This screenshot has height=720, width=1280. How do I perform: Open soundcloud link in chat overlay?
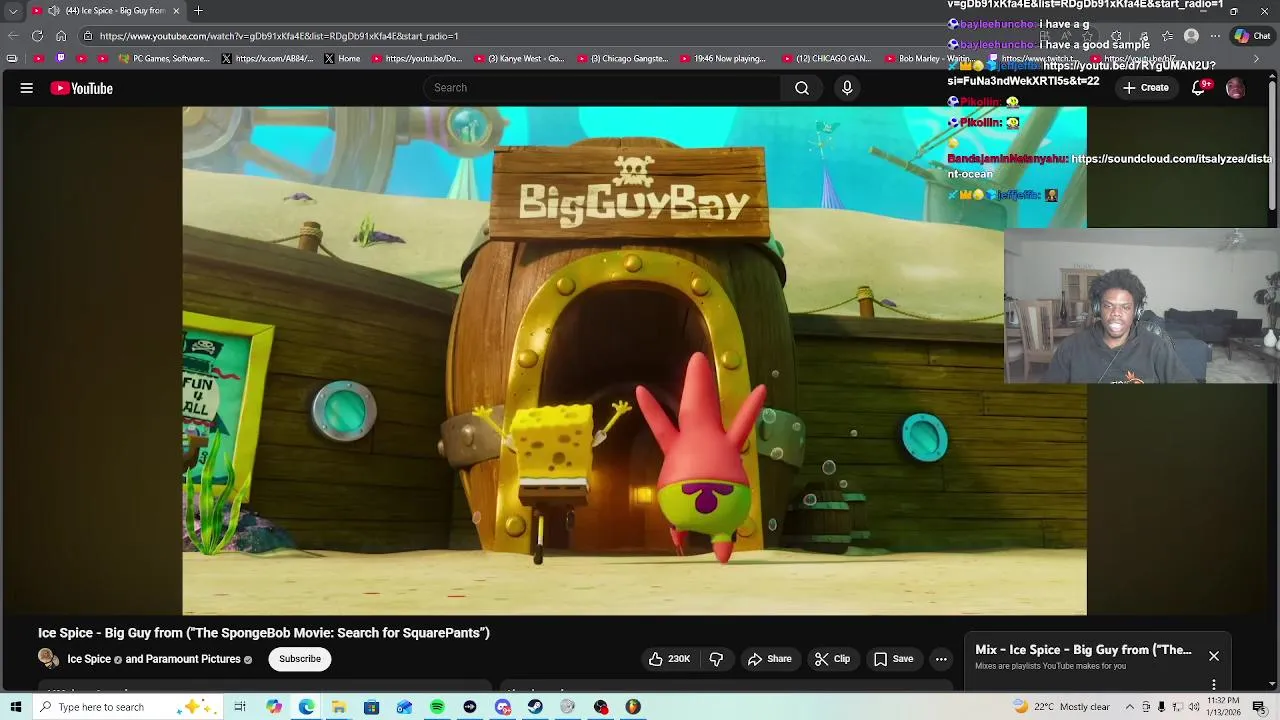(x=1110, y=166)
